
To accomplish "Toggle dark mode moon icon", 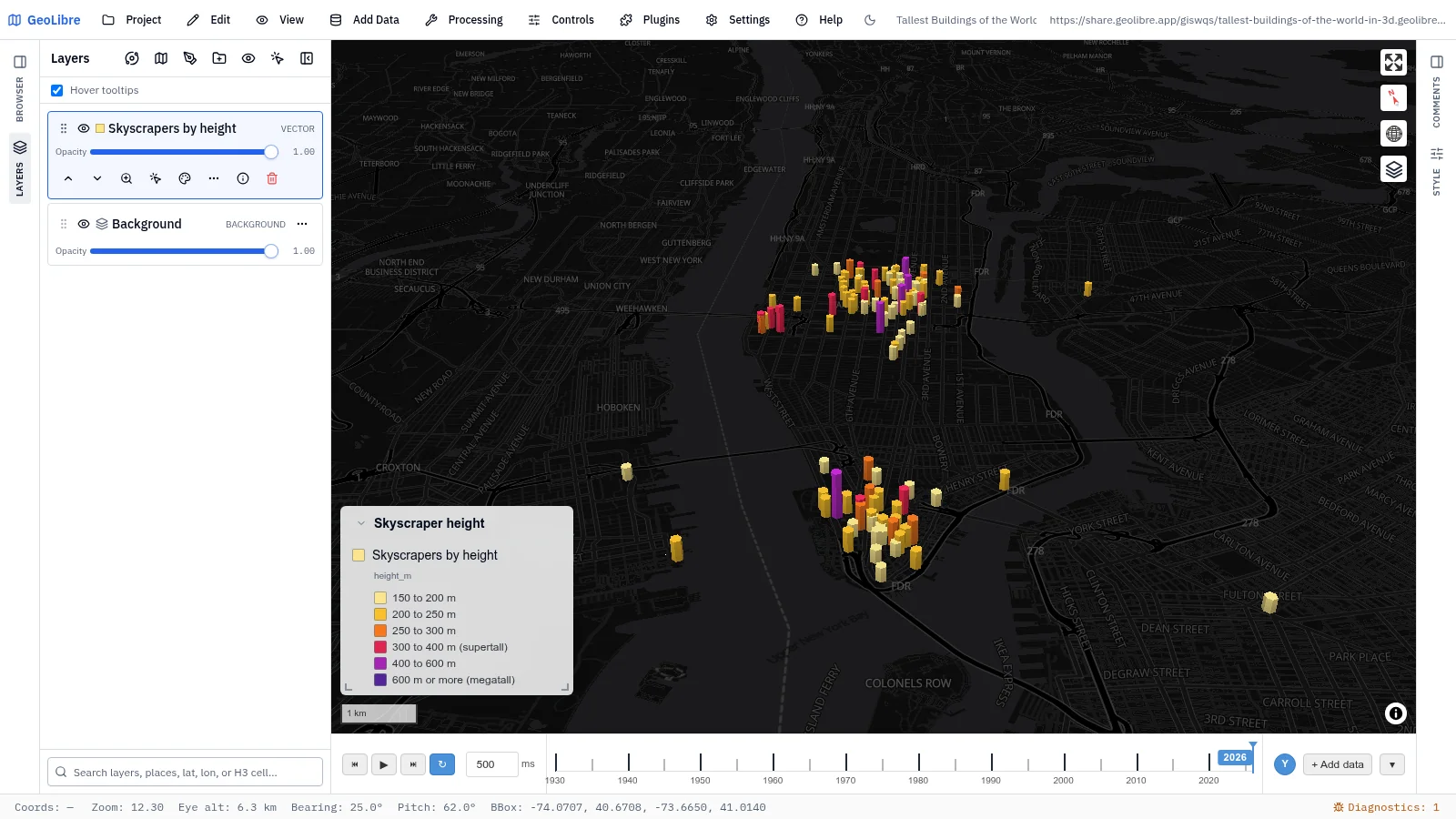I will coord(870,20).
